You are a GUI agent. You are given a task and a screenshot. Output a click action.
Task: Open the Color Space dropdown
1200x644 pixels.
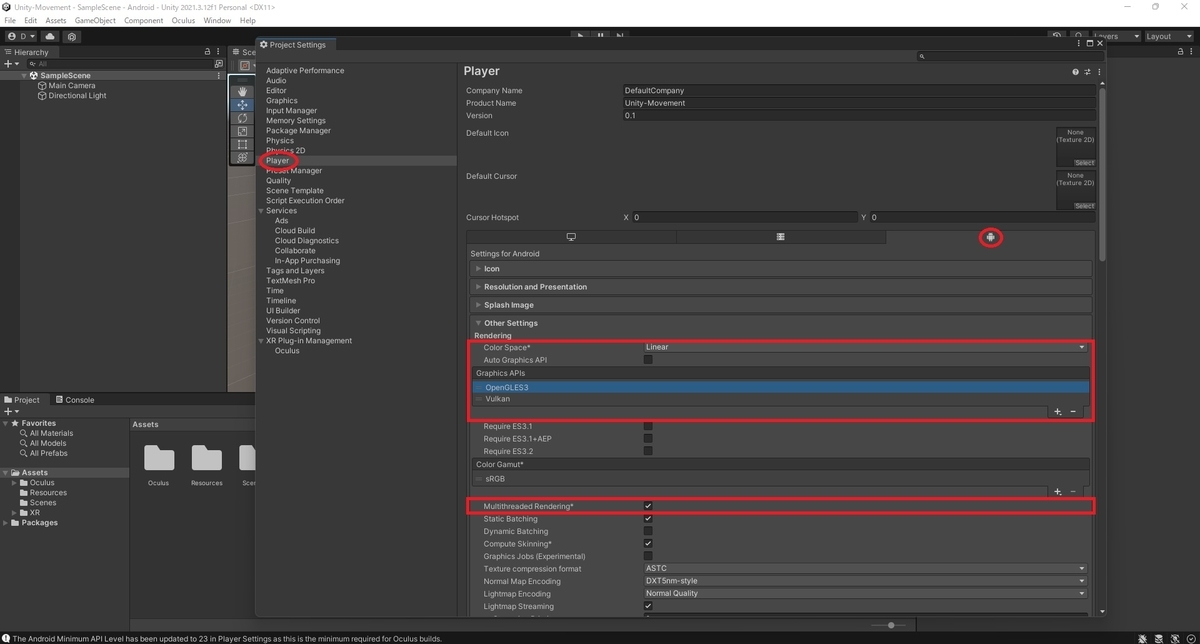point(865,347)
